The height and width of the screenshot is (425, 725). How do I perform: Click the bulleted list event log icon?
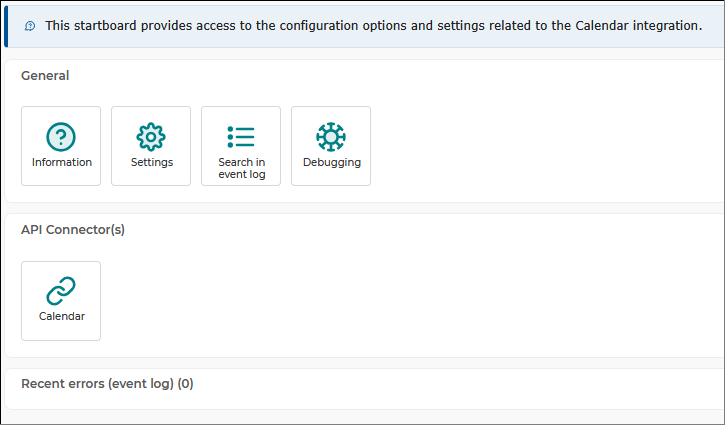pos(241,136)
